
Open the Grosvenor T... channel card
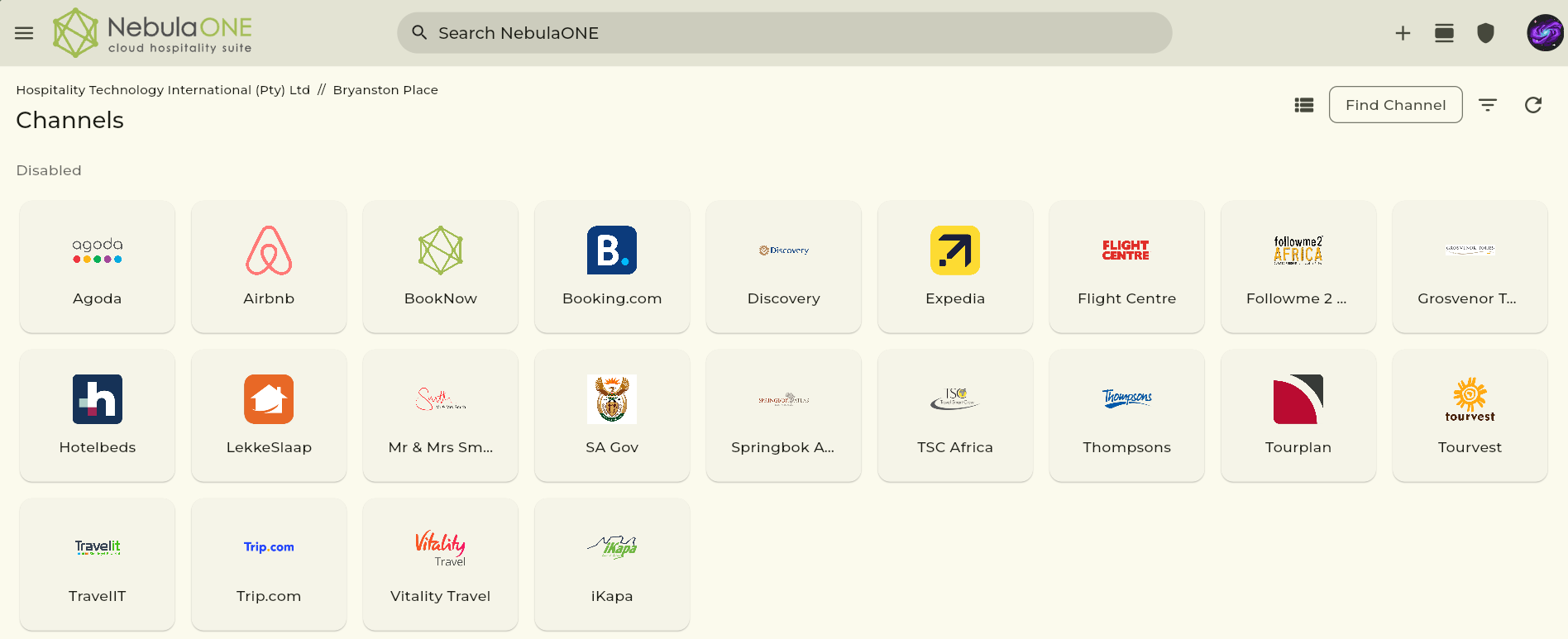[x=1470, y=267]
